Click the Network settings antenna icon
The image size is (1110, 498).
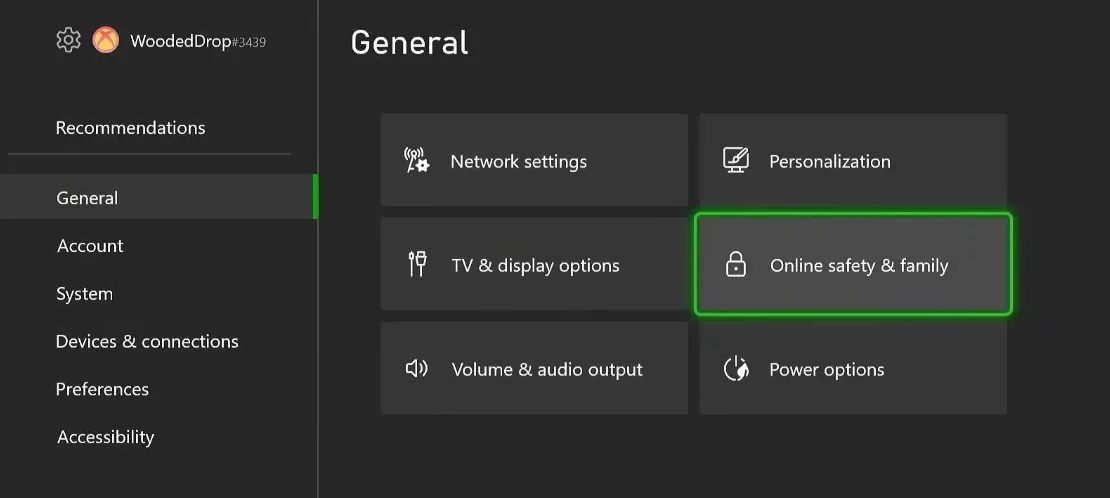point(416,161)
